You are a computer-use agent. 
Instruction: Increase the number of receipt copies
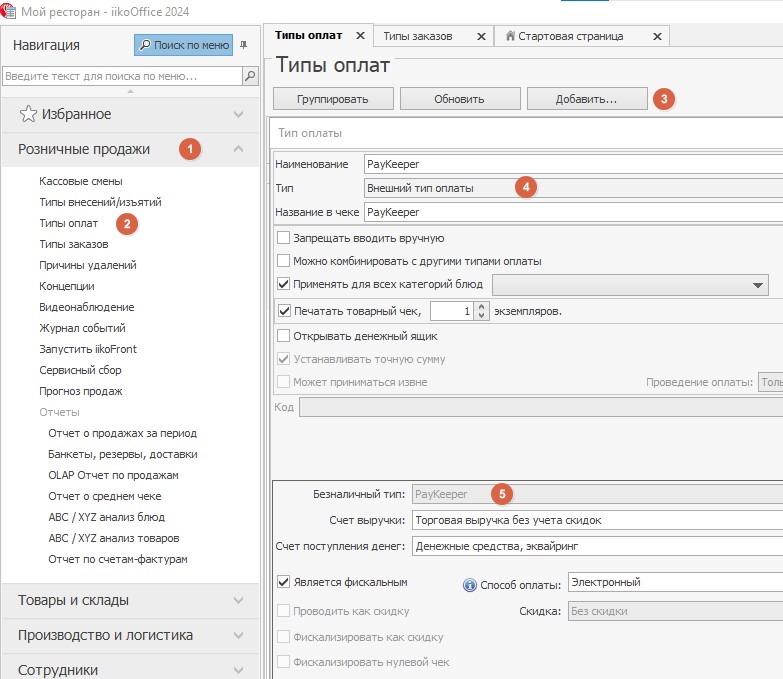point(482,306)
